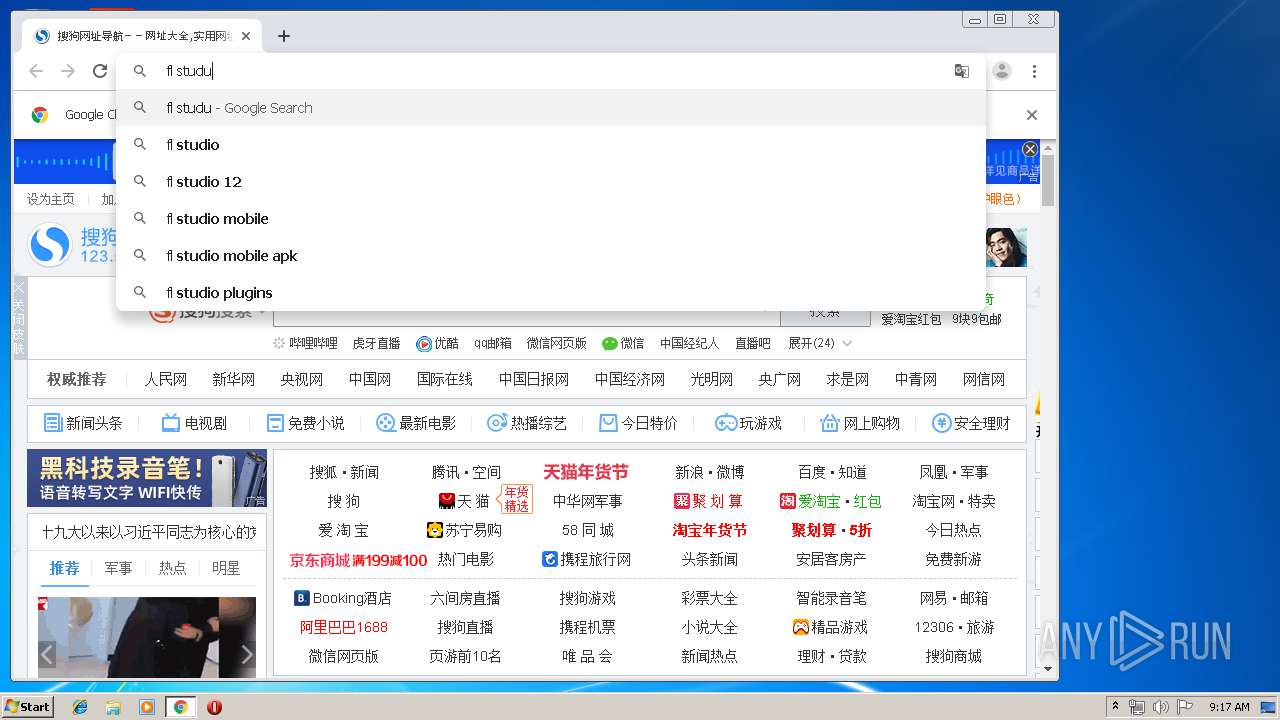The width and height of the screenshot is (1280, 720).
Task: Open 虎牙直播 link
Action: 376,343
